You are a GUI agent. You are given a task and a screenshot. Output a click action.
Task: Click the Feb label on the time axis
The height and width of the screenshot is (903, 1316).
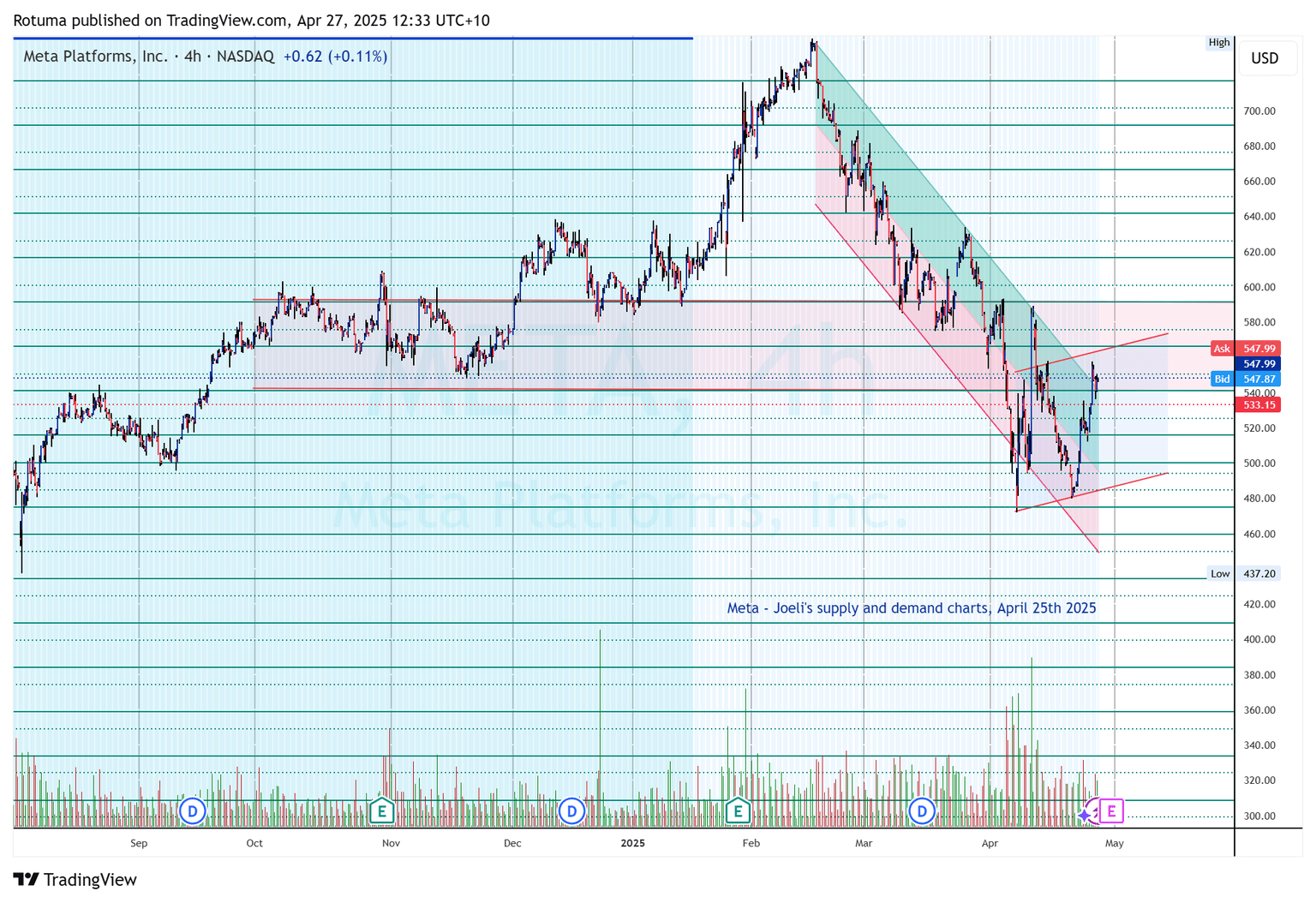tap(751, 843)
